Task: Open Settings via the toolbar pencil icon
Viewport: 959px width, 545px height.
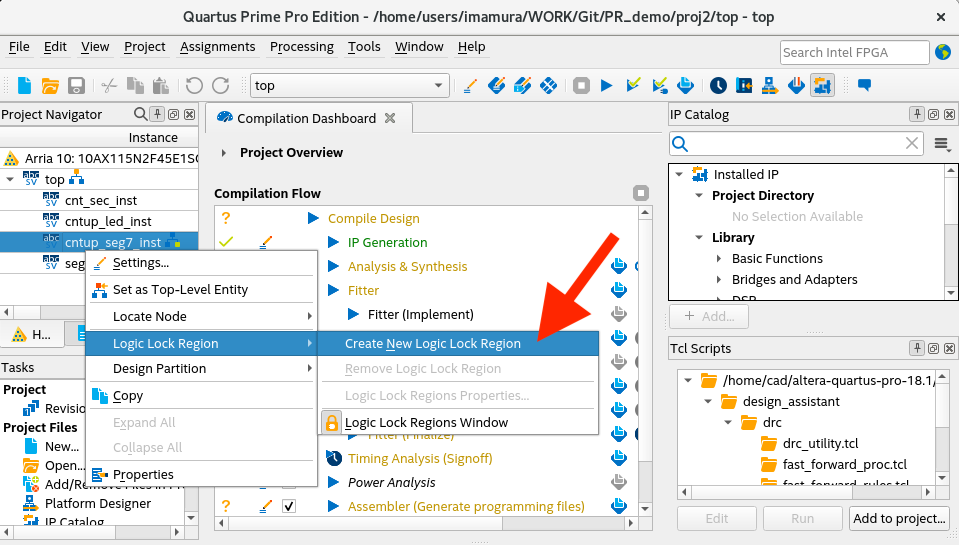Action: click(x=470, y=86)
